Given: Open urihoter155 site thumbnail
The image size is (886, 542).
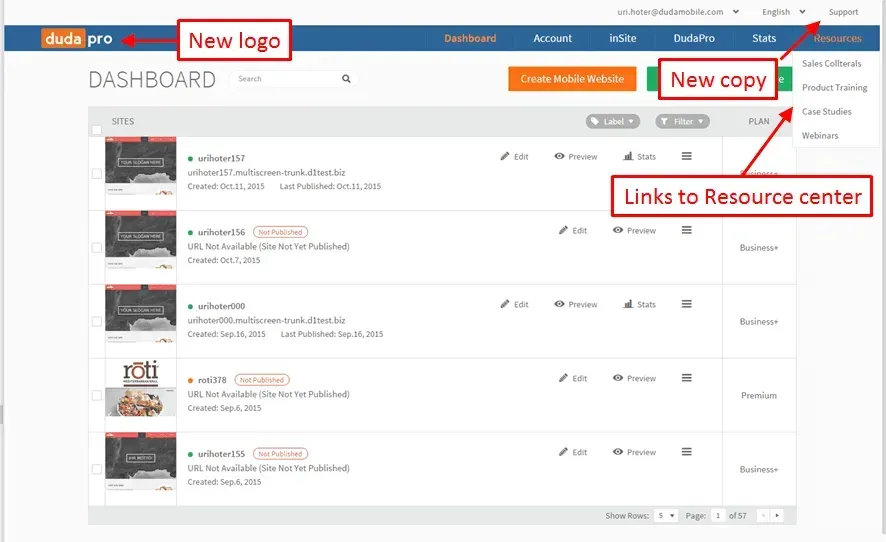Looking at the screenshot, I should (x=141, y=462).
